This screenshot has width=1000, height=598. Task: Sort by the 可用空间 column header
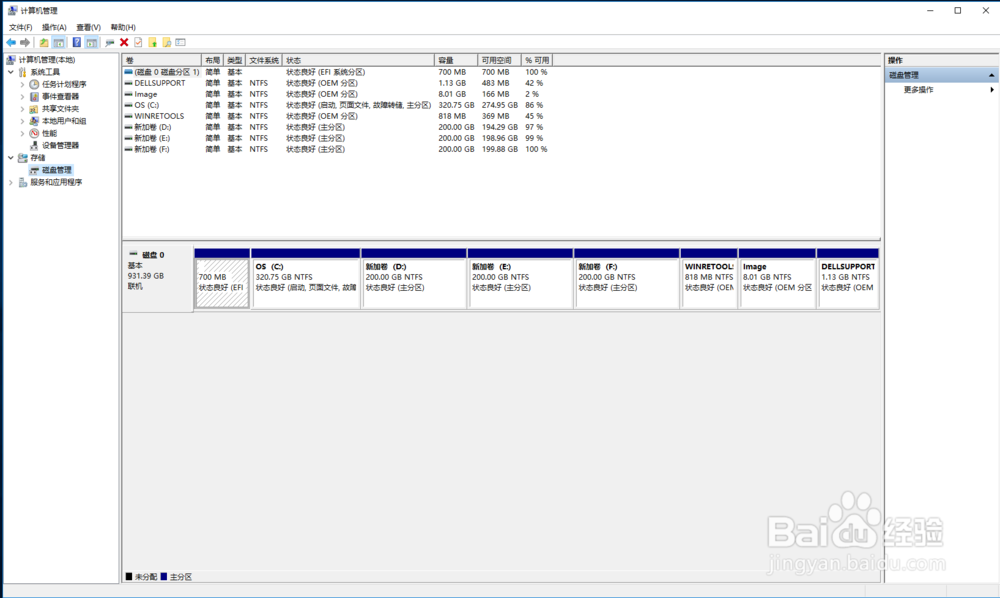[499, 60]
